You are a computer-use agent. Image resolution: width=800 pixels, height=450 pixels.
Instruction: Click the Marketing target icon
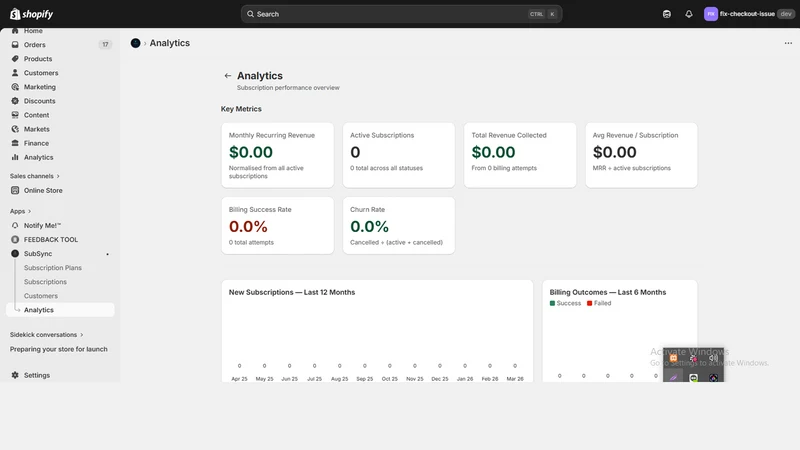[x=15, y=87]
